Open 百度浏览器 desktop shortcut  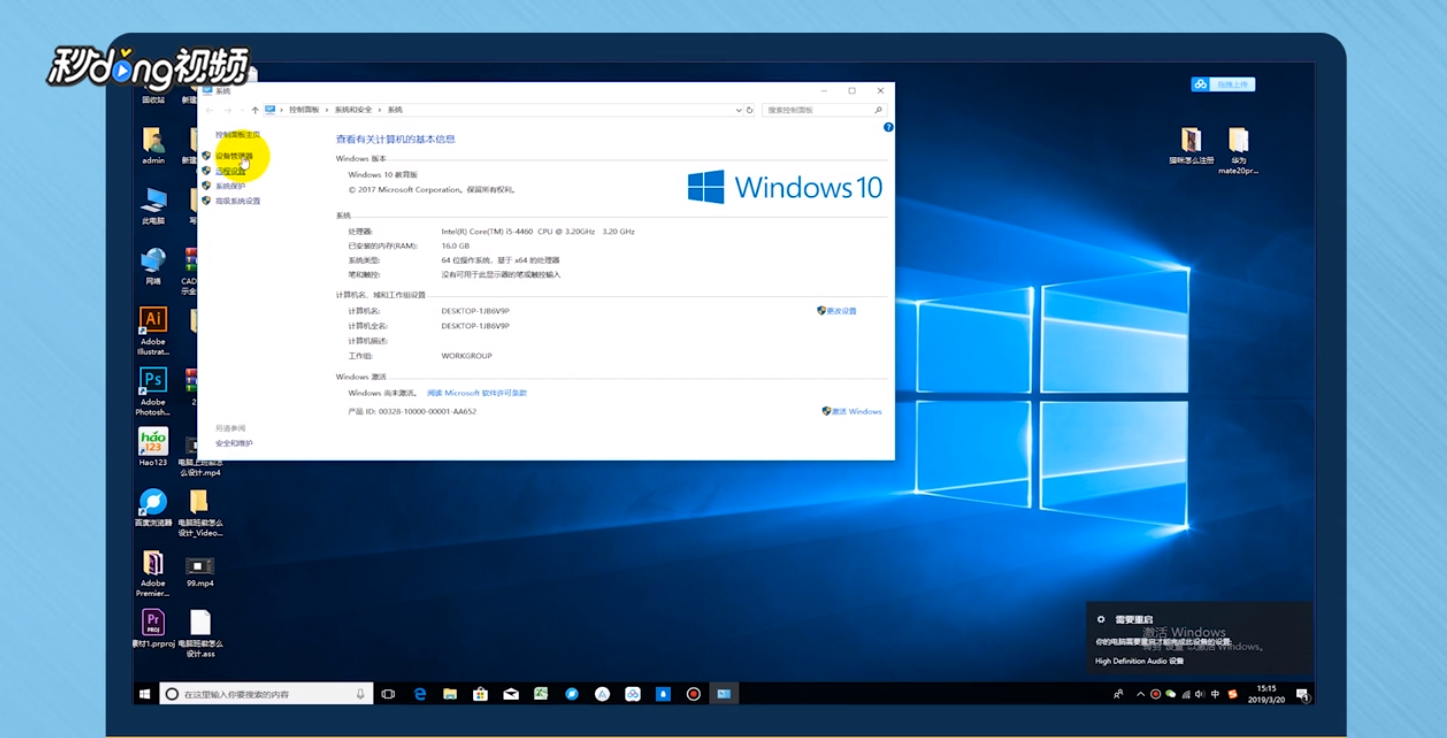coord(153,507)
